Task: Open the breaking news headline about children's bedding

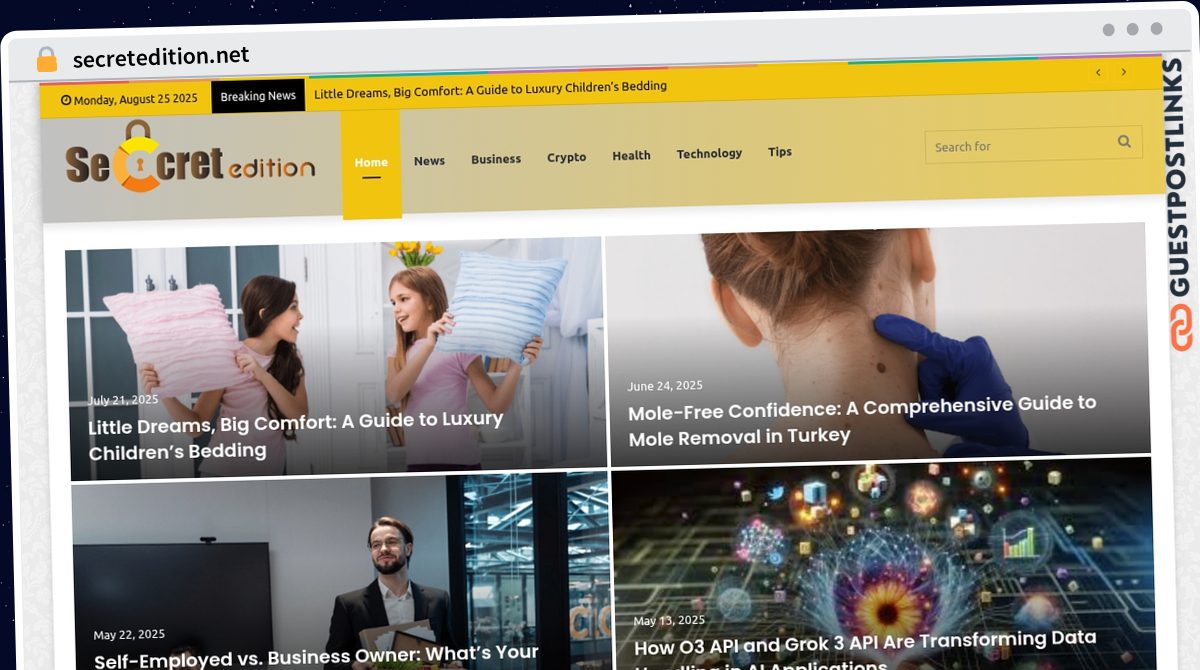Action: point(490,88)
